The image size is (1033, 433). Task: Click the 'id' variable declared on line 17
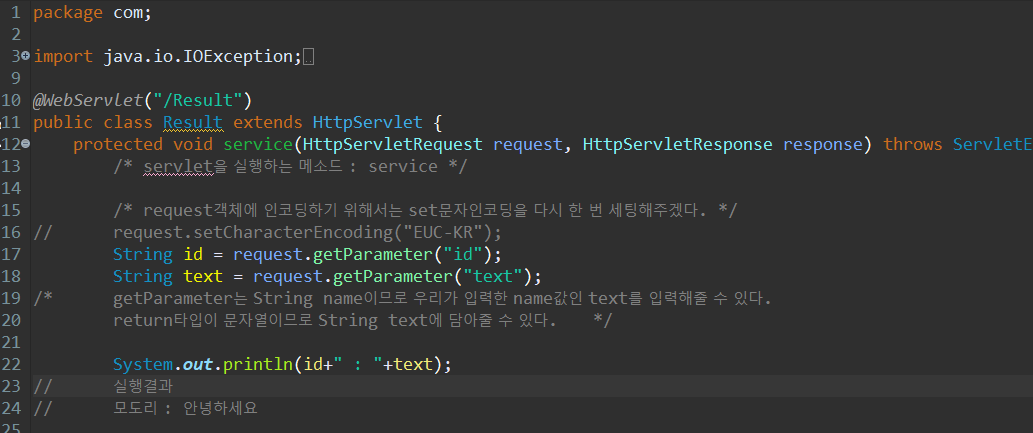pos(192,254)
